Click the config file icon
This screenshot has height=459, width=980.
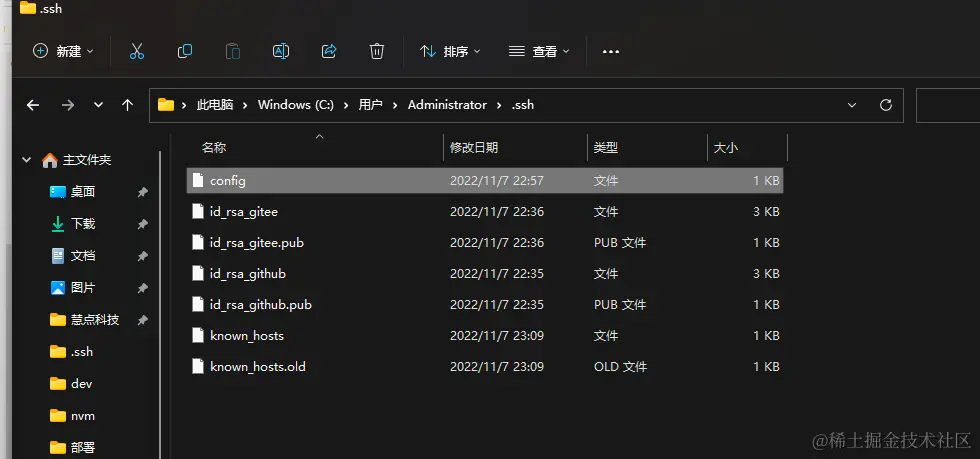pos(198,180)
